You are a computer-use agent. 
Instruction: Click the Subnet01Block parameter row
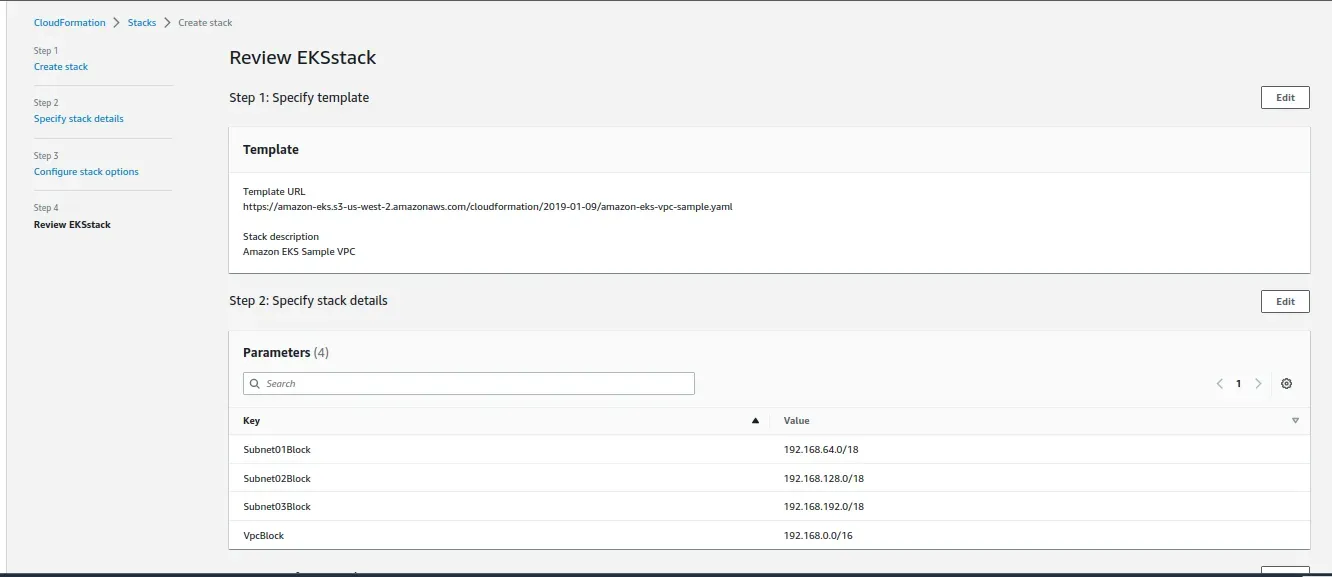[277, 450]
